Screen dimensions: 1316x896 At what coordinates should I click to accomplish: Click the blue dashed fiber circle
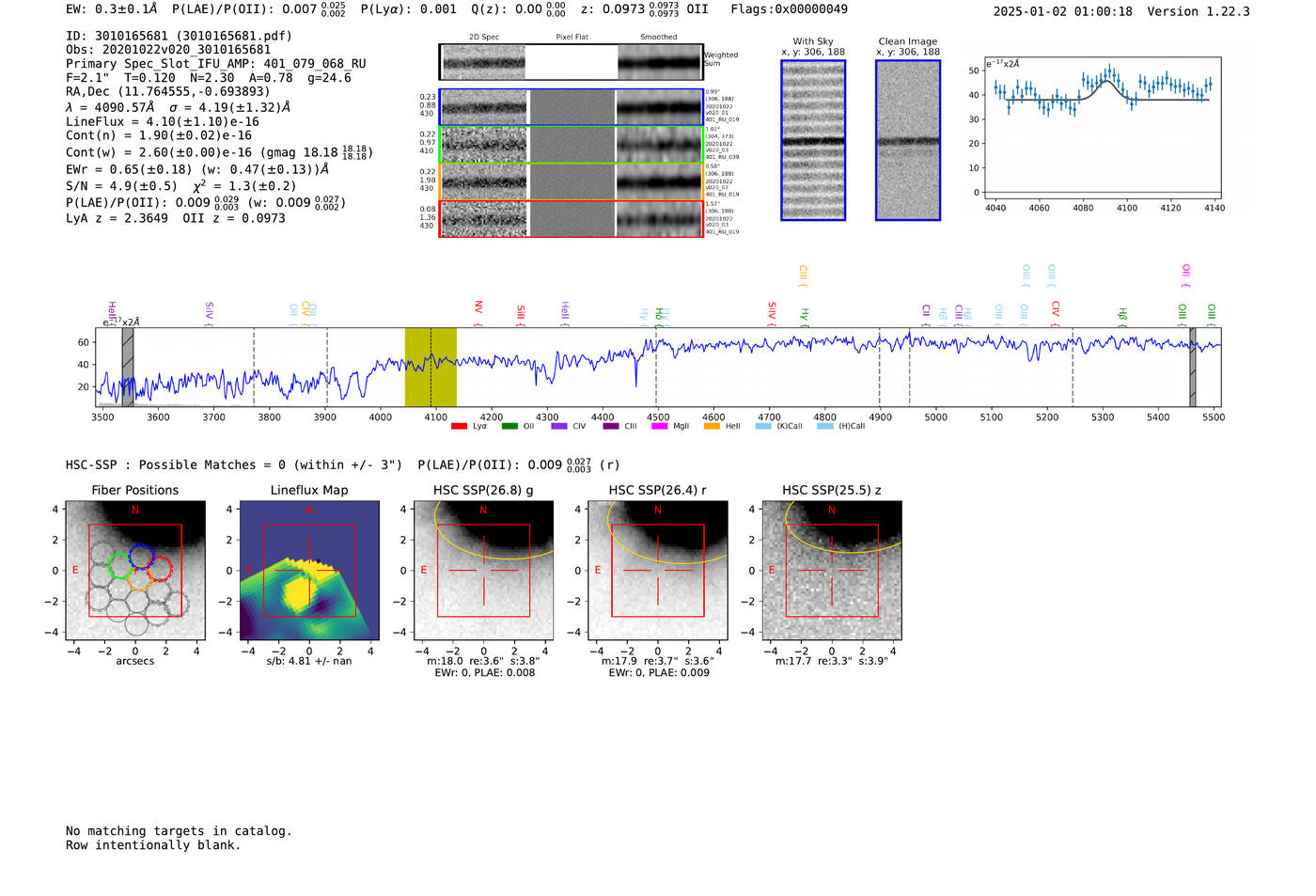(141, 556)
